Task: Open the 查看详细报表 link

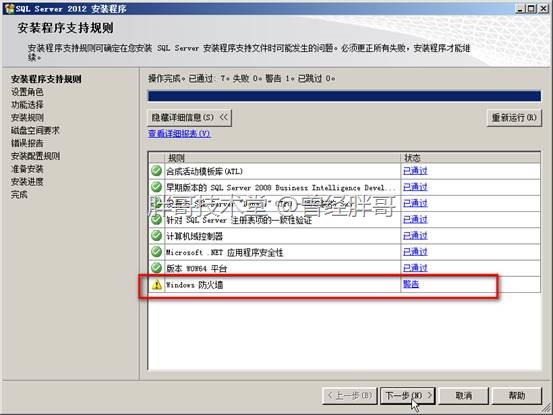Action: (179, 133)
